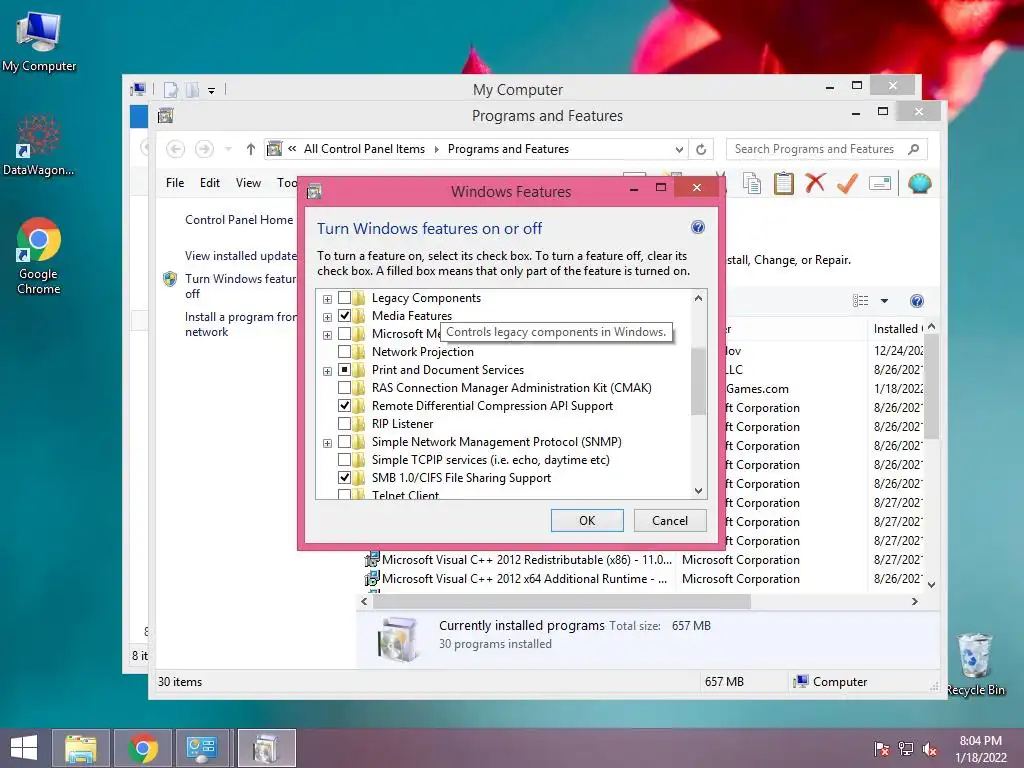Click the Paste clipboard icon in toolbar

(783, 184)
